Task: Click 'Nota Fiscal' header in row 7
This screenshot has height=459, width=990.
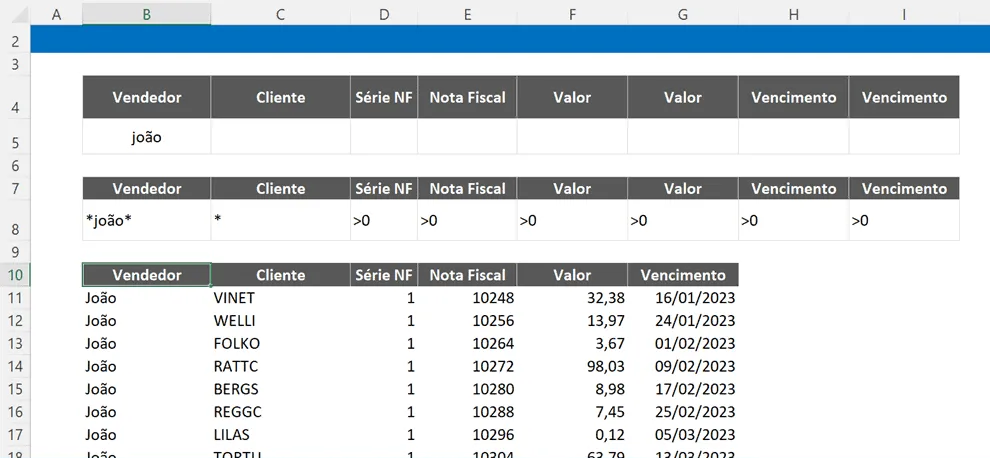Action: pos(467,188)
